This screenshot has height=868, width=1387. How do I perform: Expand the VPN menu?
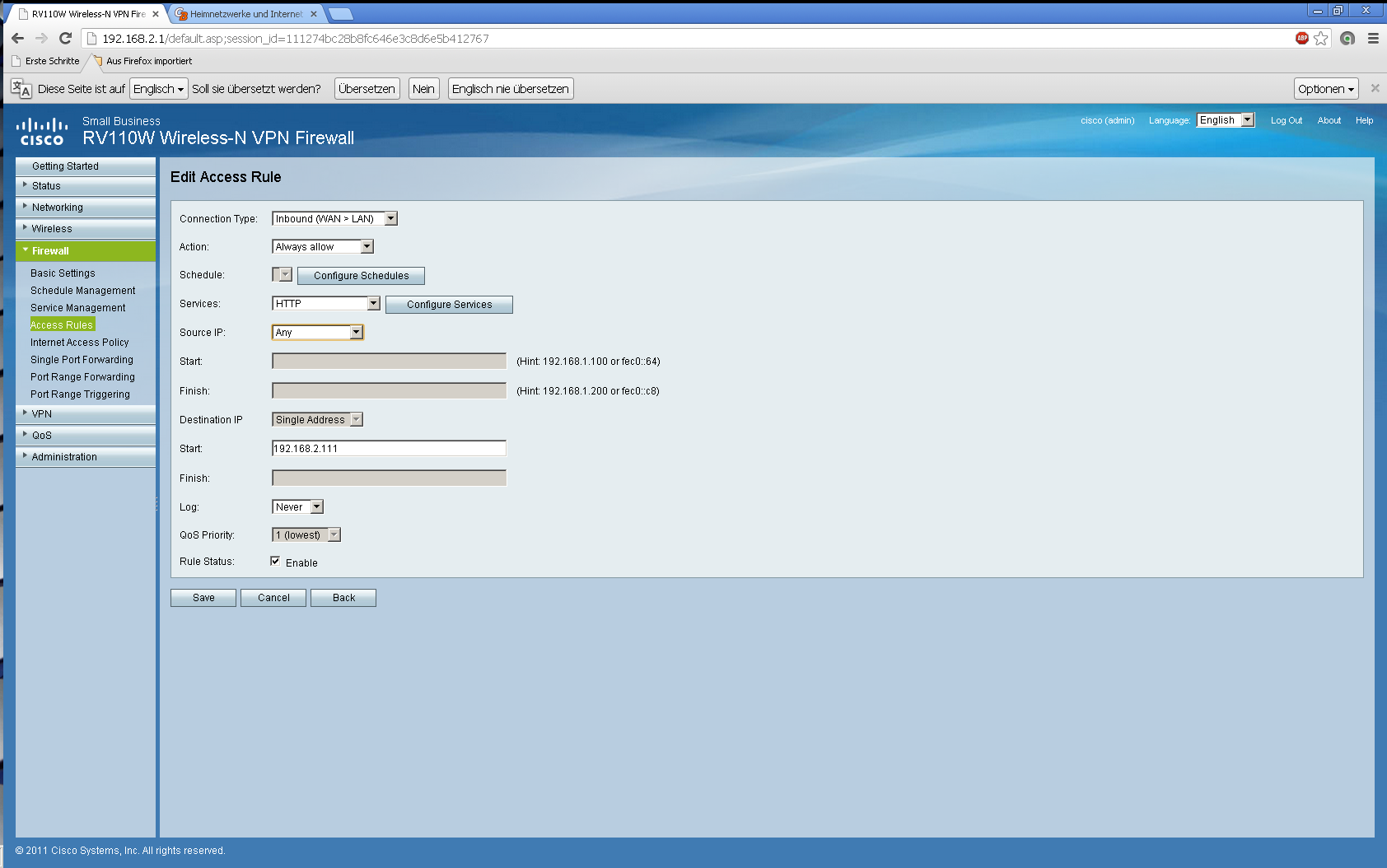click(x=86, y=414)
